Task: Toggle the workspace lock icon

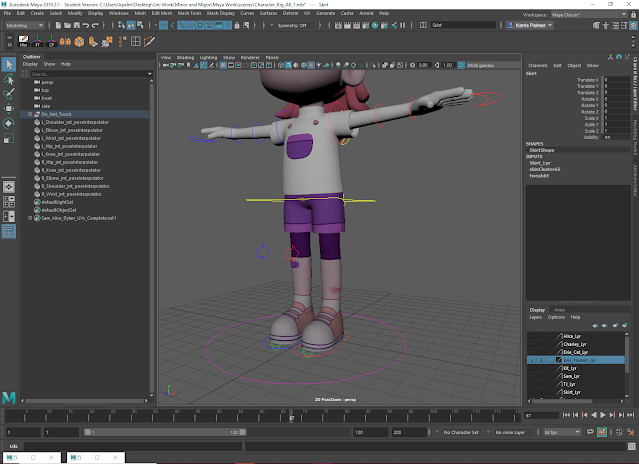Action: (634, 15)
